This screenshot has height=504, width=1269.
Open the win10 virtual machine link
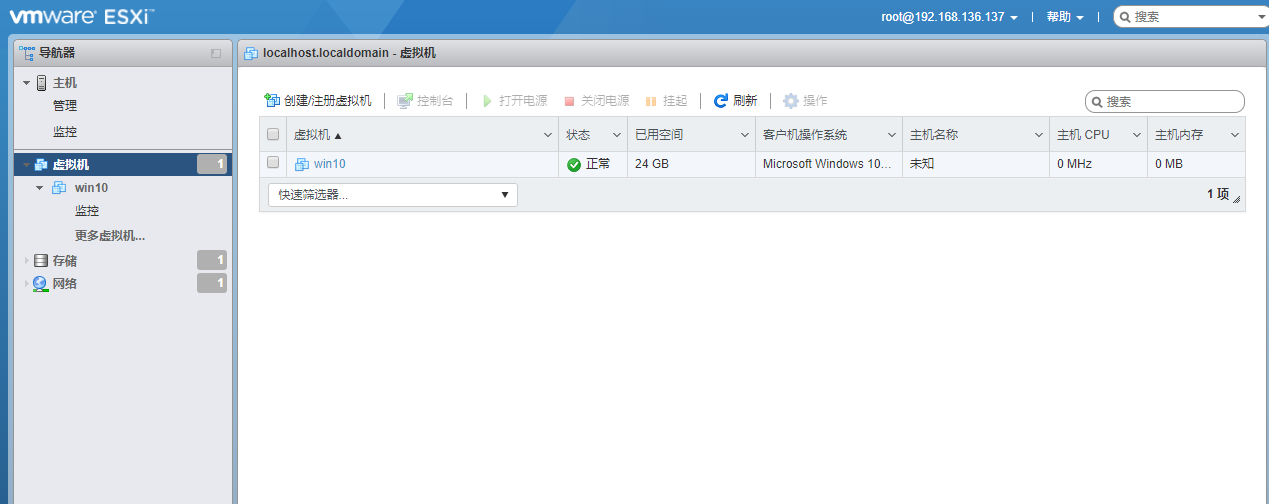(x=329, y=164)
